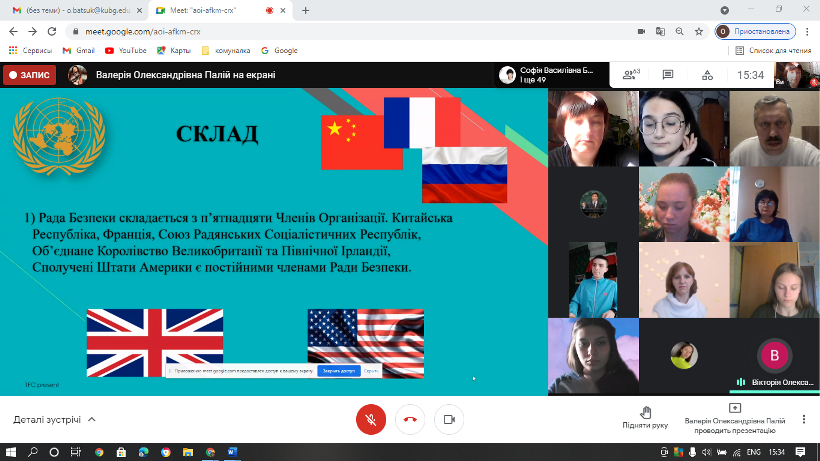The width and height of the screenshot is (820, 461).
Task: Open Microsoft Store from taskbar
Action: (x=121, y=452)
